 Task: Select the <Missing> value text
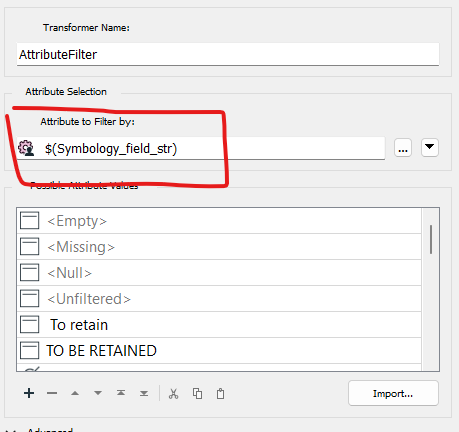pyautogui.click(x=81, y=247)
